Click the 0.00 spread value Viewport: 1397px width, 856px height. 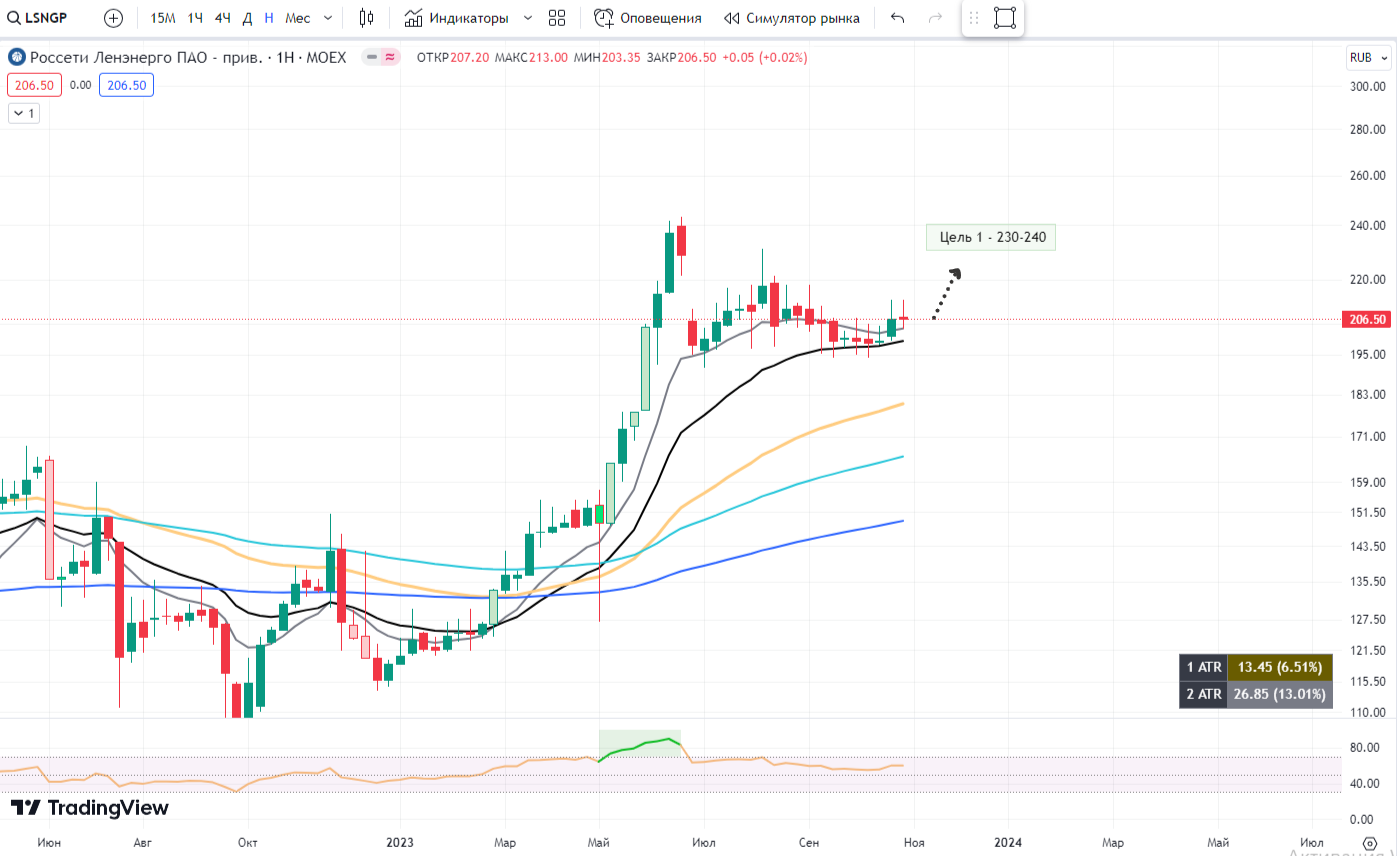point(80,85)
